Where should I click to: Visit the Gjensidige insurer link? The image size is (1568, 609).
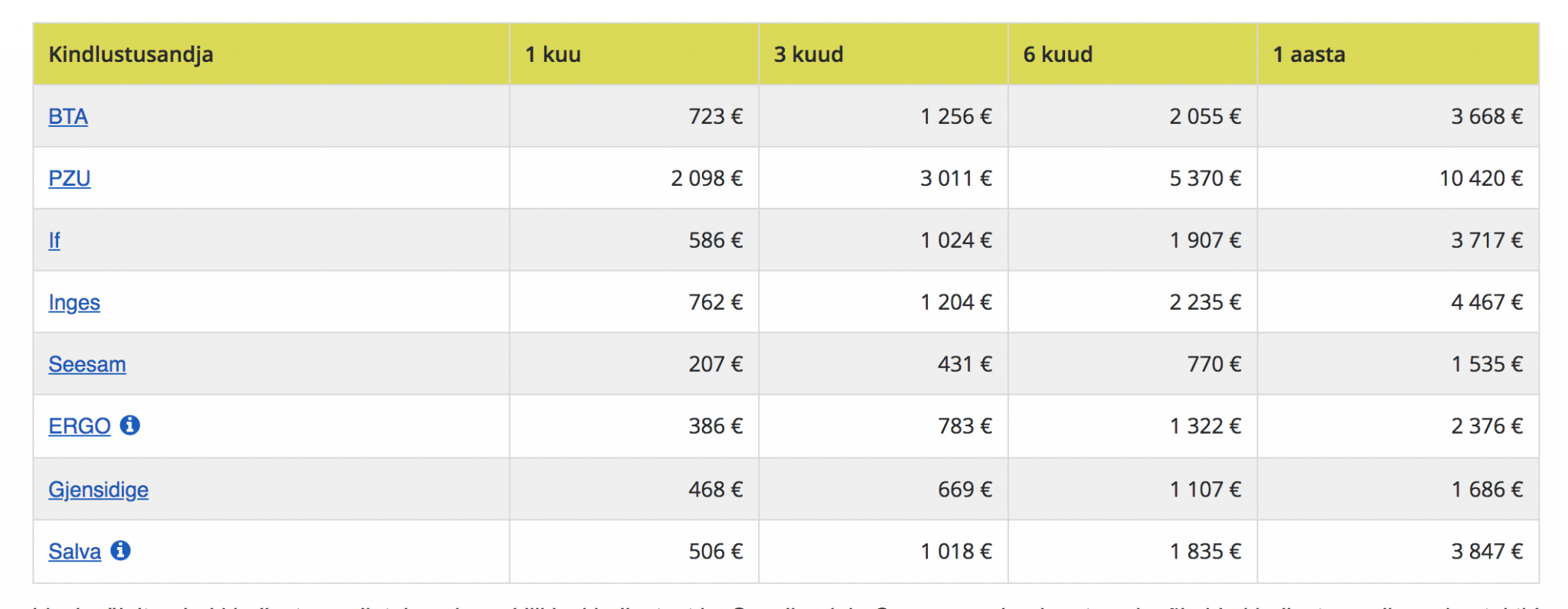pos(99,490)
